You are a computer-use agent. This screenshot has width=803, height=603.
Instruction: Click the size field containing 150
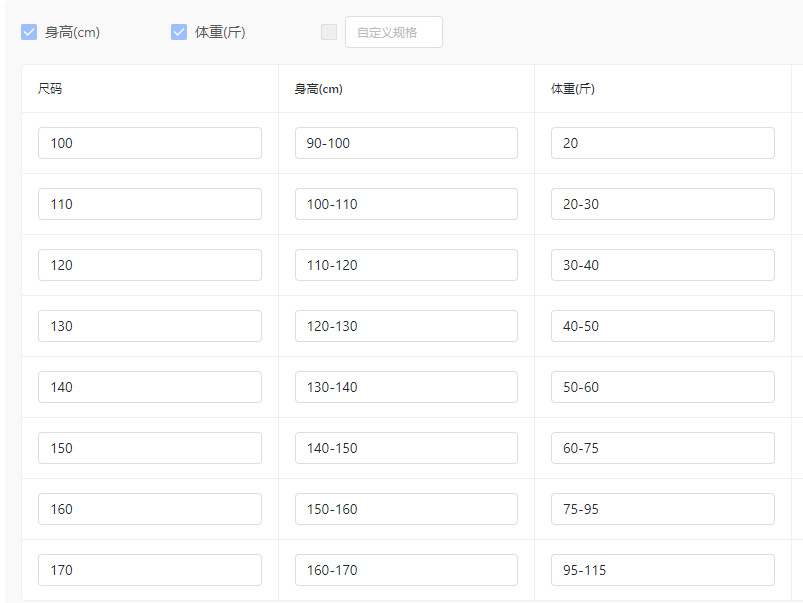point(150,448)
